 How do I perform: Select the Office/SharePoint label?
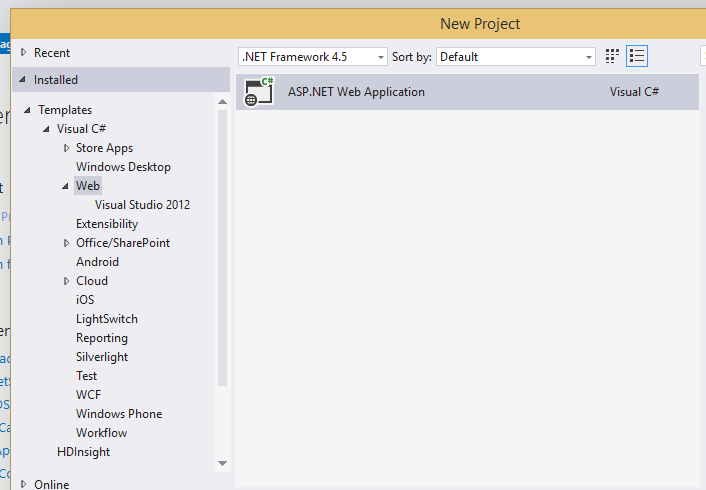coord(123,243)
